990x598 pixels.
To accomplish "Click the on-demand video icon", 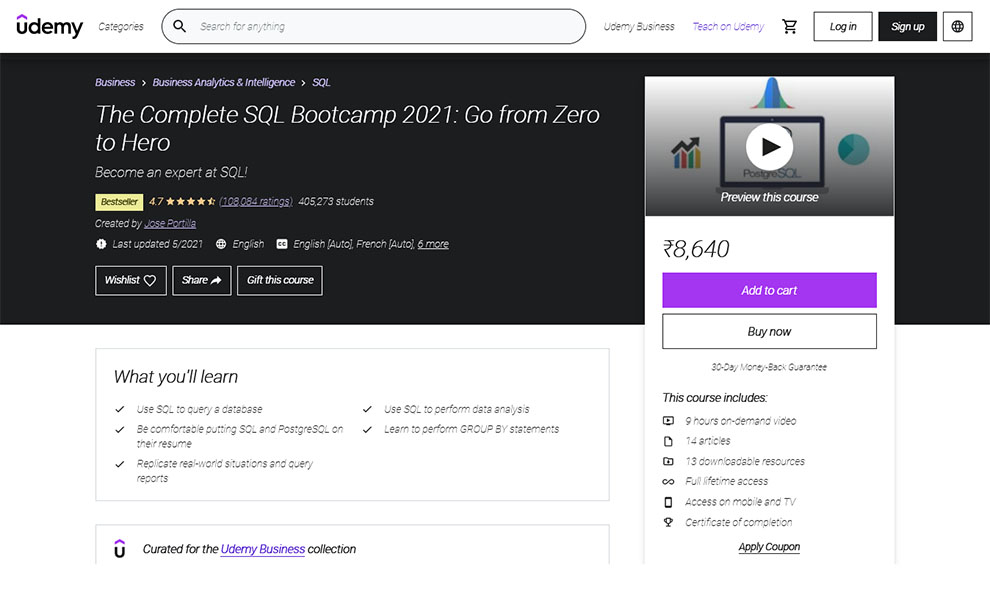I will point(668,421).
